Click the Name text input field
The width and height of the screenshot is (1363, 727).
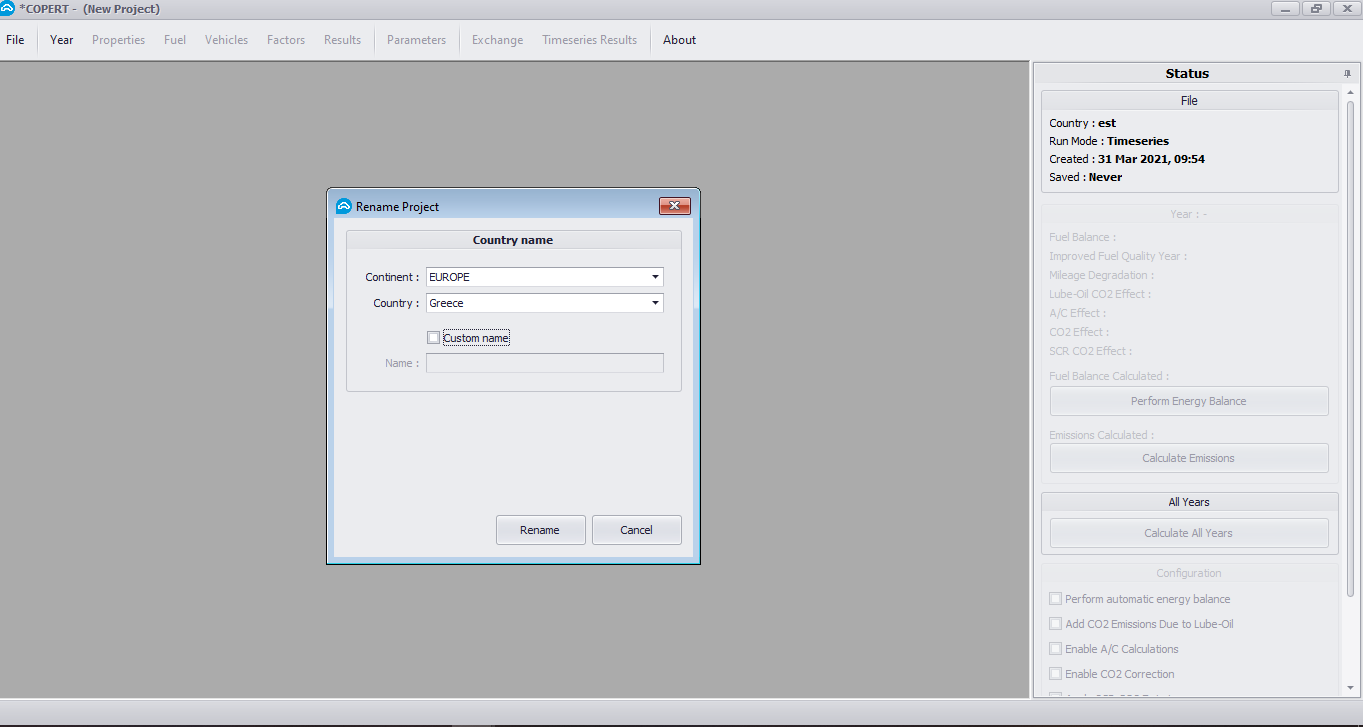pyautogui.click(x=544, y=363)
